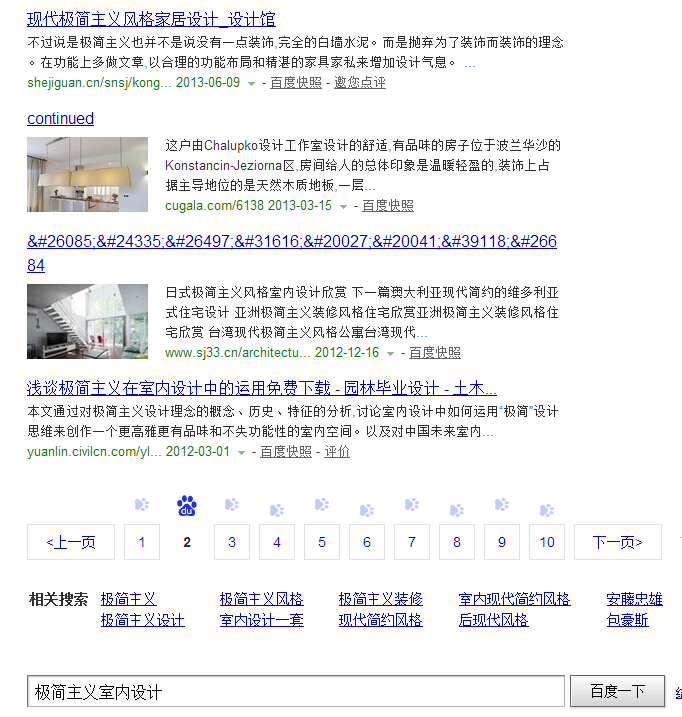Image resolution: width=682 pixels, height=717 pixels.
Task: Expand the dropdown arrow after sj33.cn date
Action: click(x=390, y=353)
